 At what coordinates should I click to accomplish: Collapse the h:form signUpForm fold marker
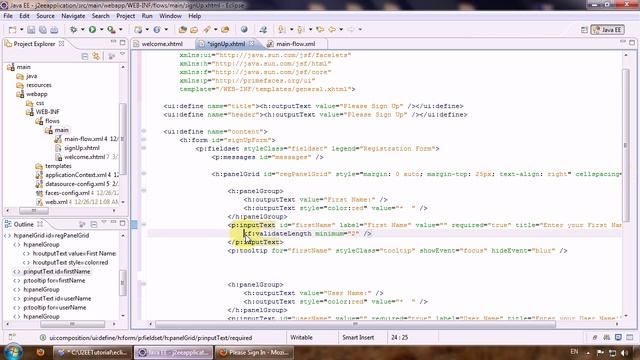(x=144, y=140)
